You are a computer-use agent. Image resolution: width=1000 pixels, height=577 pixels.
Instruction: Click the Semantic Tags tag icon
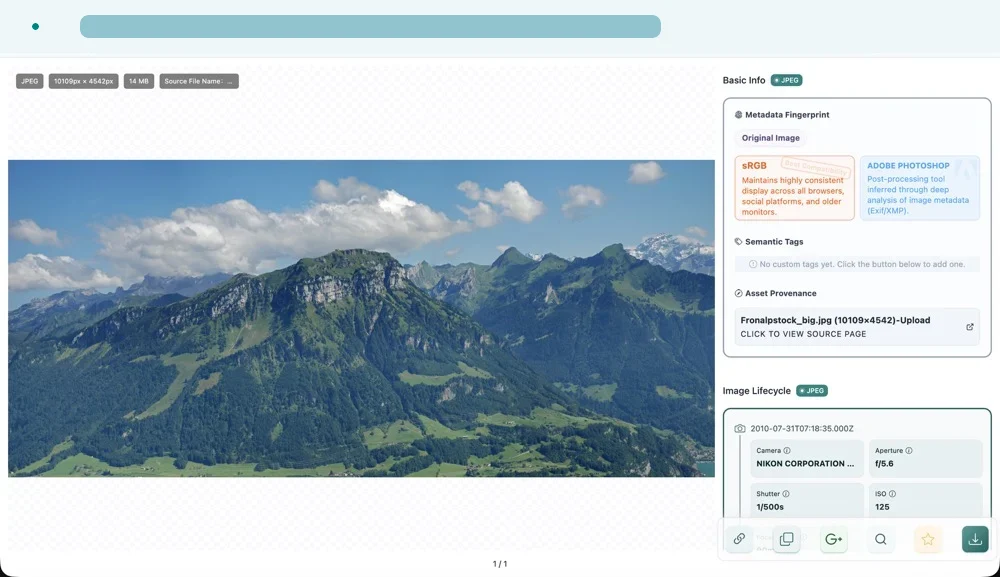coord(739,242)
